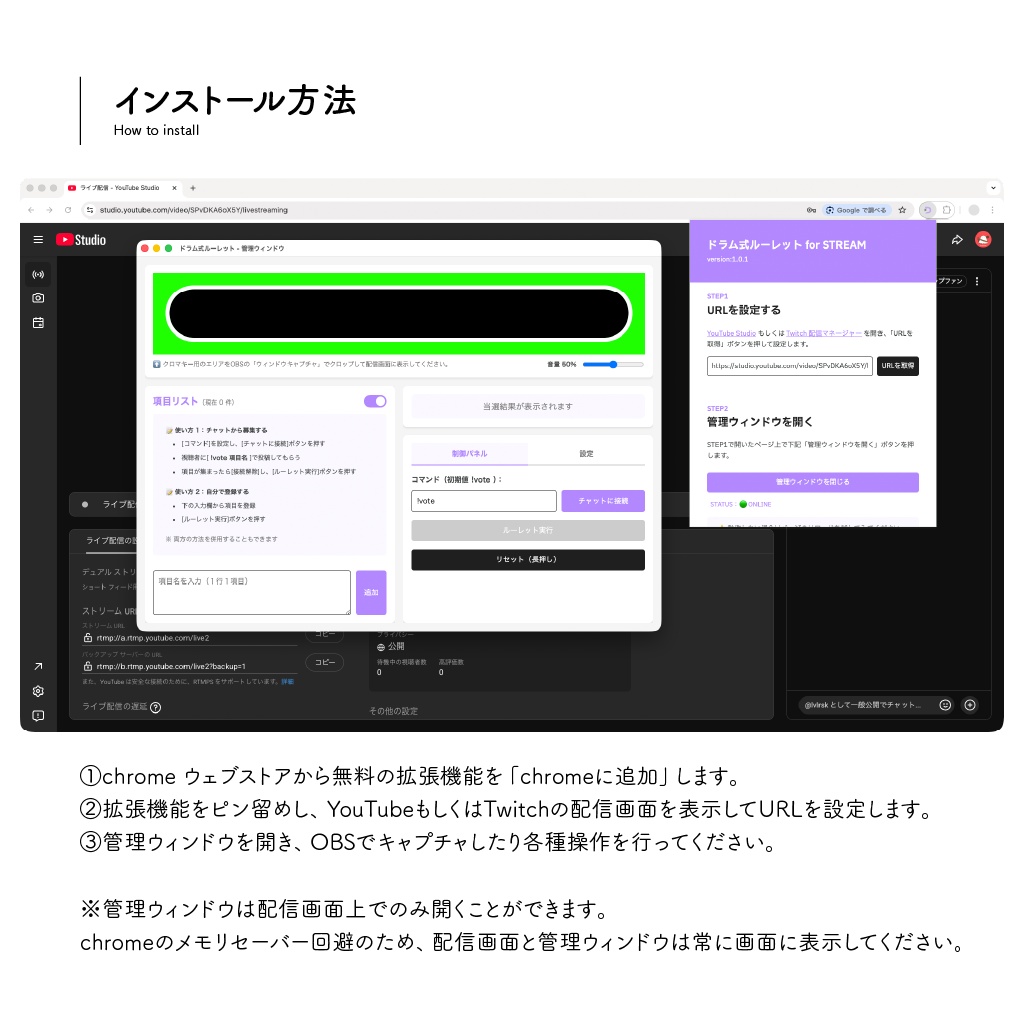Image resolution: width=1024 pixels, height=1024 pixels.
Task: Click the share arrow icon in the top bar
Action: (x=957, y=239)
